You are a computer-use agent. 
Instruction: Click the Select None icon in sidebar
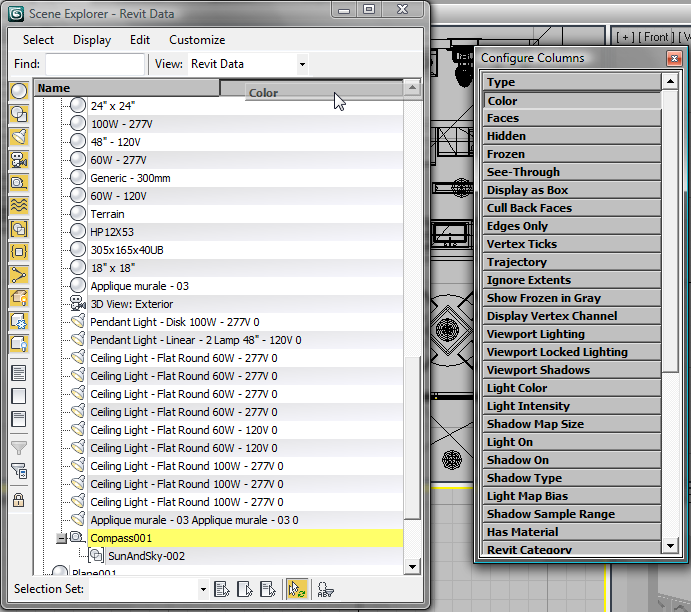pyautogui.click(x=19, y=396)
